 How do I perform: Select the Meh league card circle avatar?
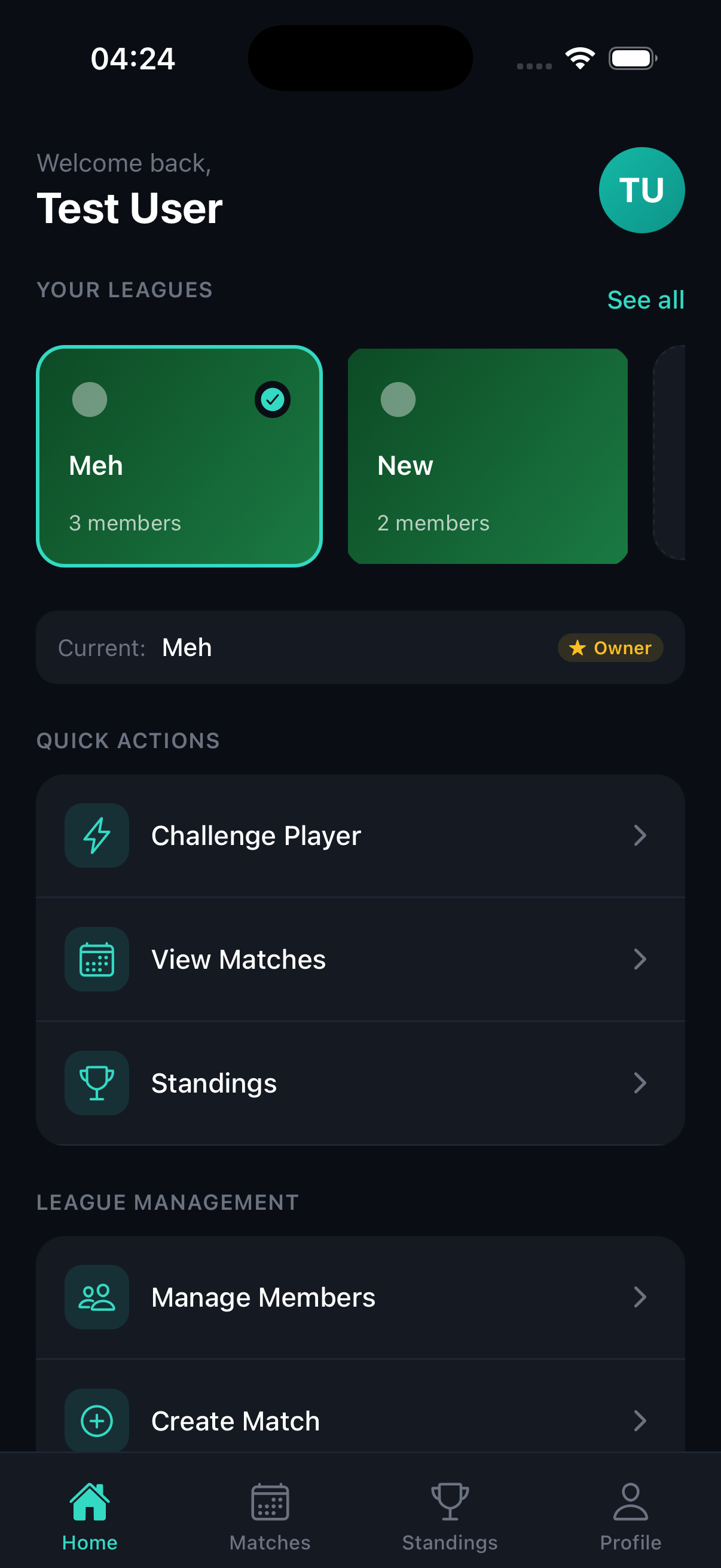point(90,399)
